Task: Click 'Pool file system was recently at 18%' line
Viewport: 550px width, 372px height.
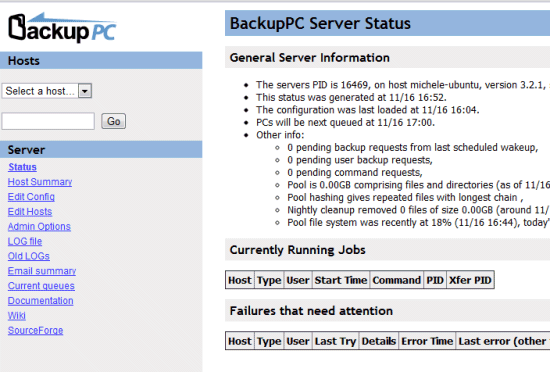Action: 418,223
